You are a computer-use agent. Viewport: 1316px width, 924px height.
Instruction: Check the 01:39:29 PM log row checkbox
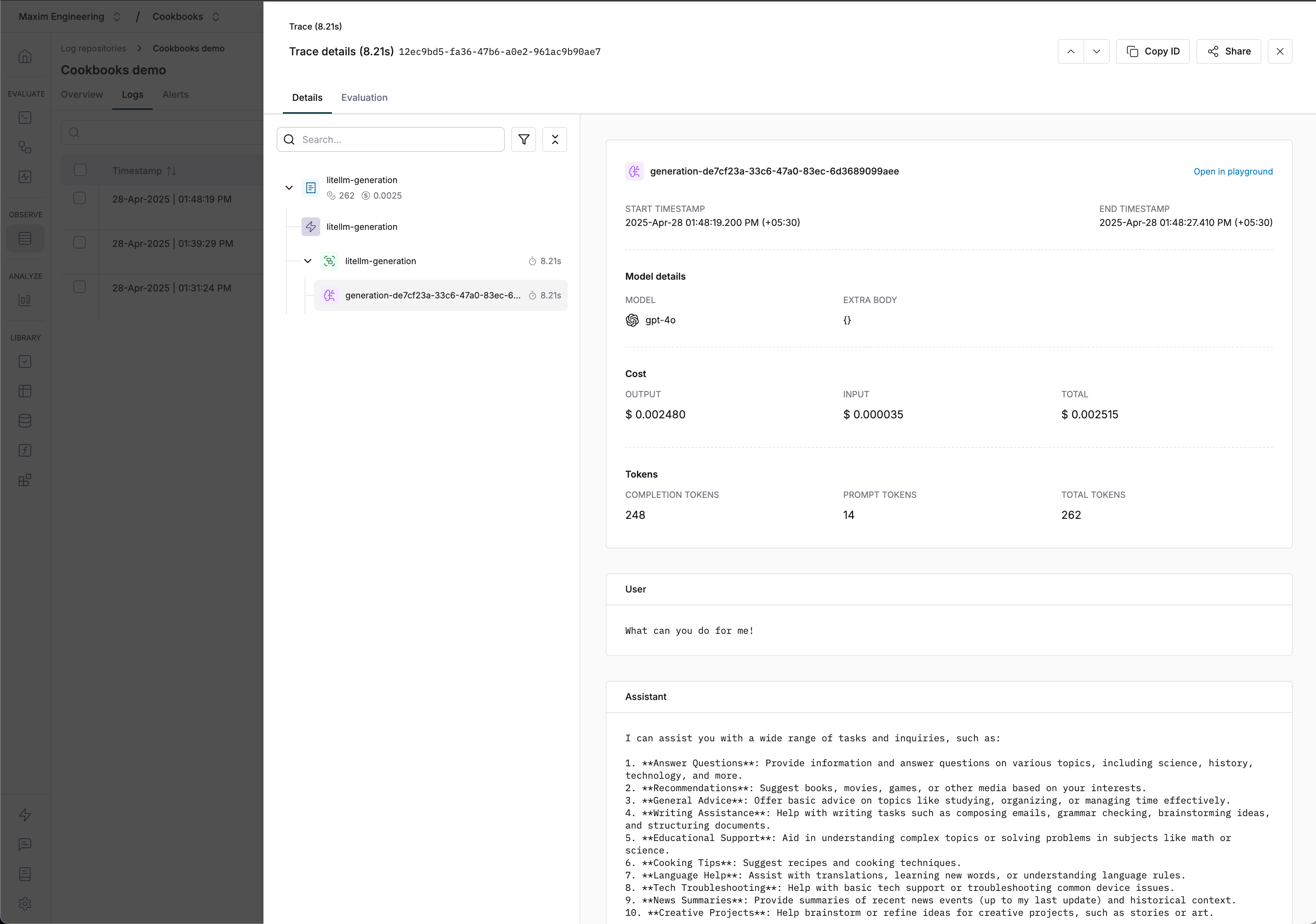(80, 242)
